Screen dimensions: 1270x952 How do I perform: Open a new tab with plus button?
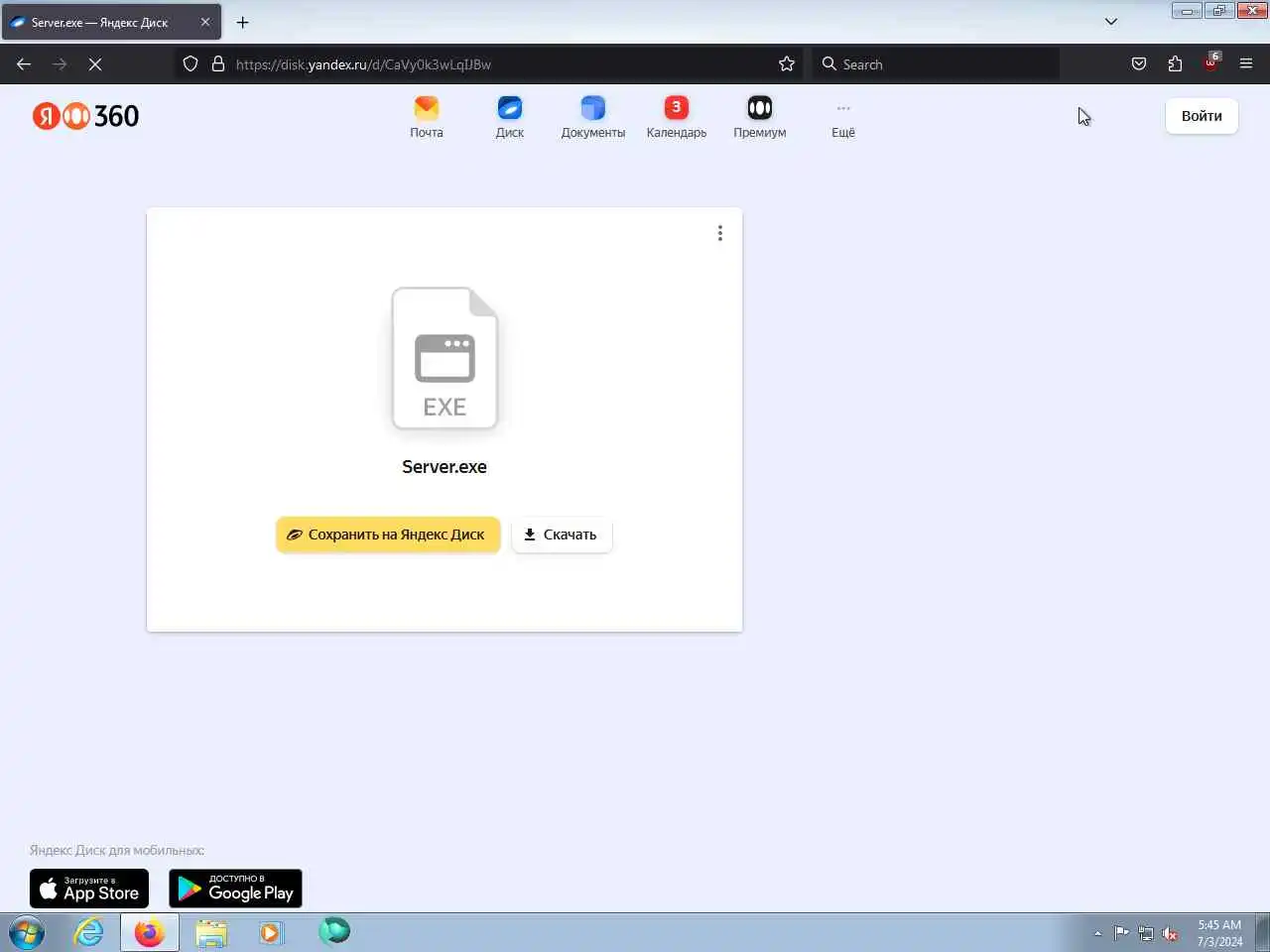coord(242,22)
